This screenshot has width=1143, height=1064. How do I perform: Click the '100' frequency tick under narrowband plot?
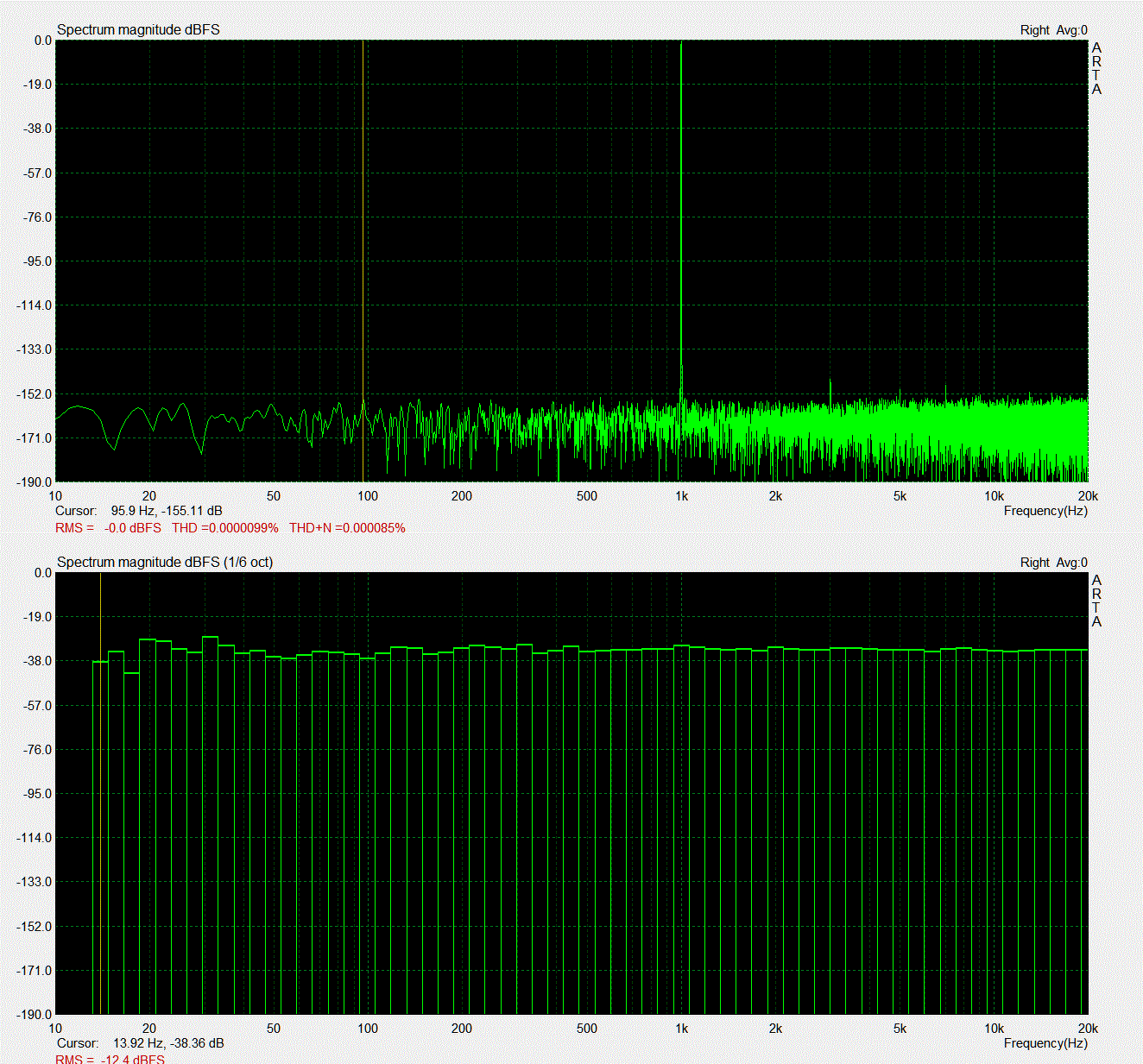pos(368,496)
